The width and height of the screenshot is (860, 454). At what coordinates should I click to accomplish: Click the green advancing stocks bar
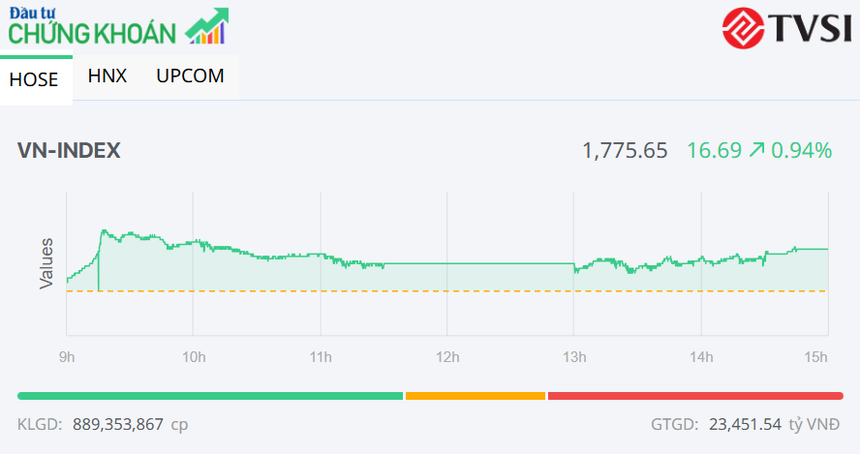(x=210, y=396)
